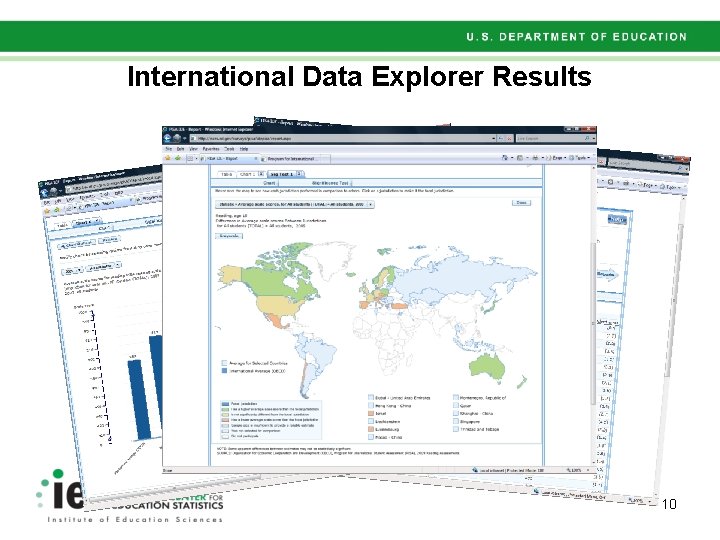This screenshot has width=720, height=540.
Task: Click the search magnifier icon in the browser
Action: 587,138
